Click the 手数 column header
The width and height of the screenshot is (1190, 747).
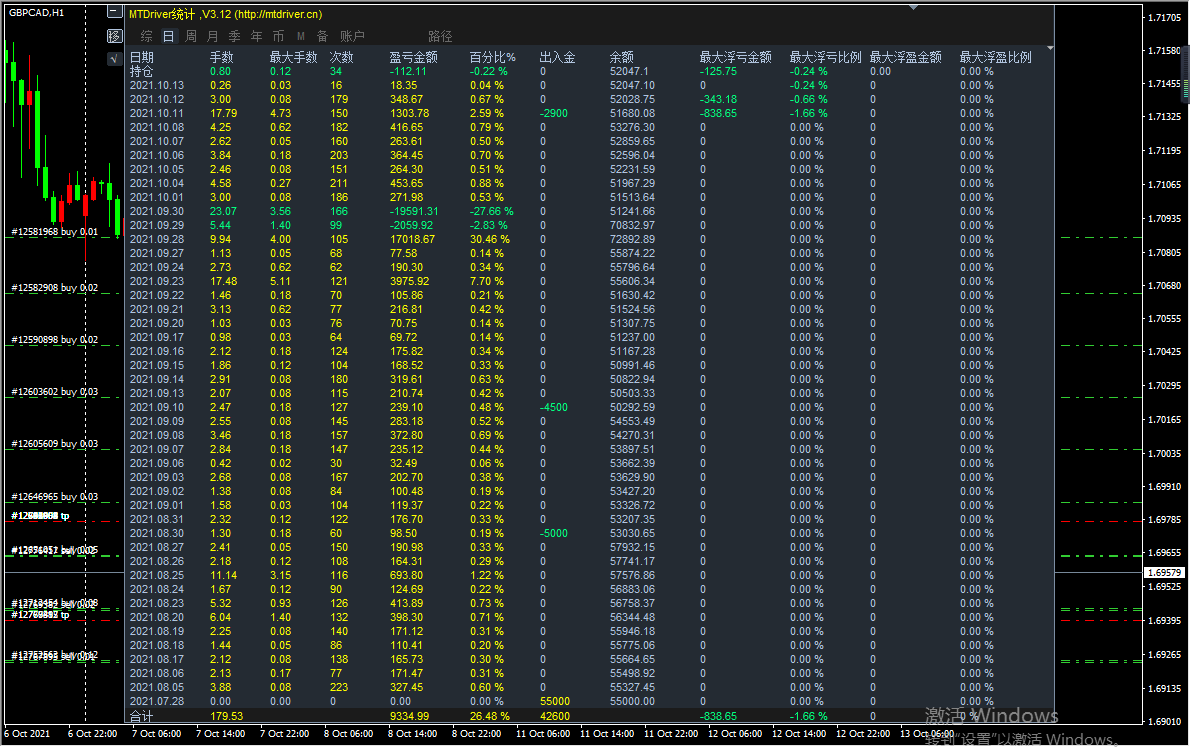pyautogui.click(x=222, y=57)
